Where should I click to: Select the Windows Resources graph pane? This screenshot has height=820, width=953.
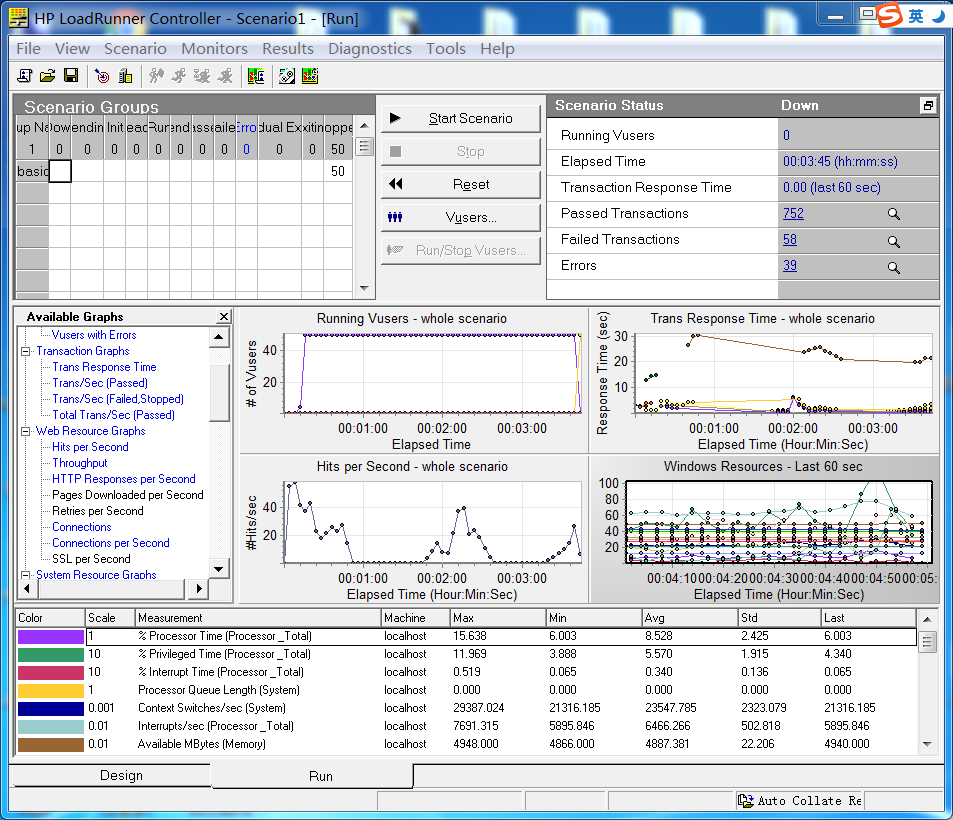pos(765,529)
